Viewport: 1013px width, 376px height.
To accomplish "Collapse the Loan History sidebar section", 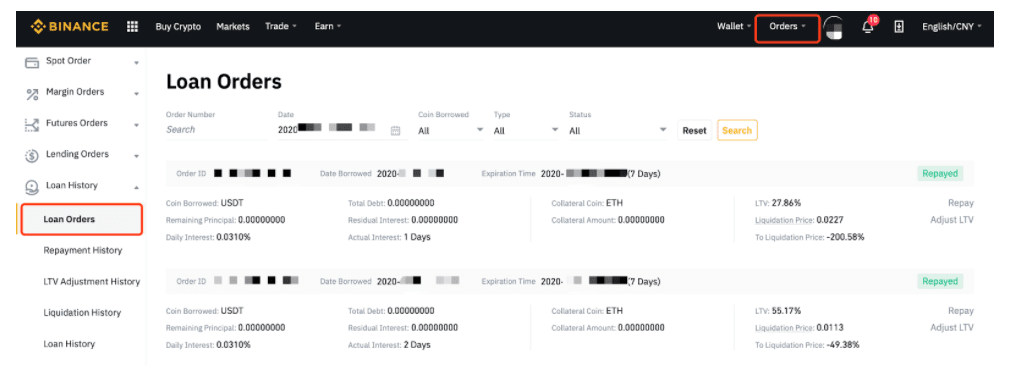I will (x=136, y=187).
